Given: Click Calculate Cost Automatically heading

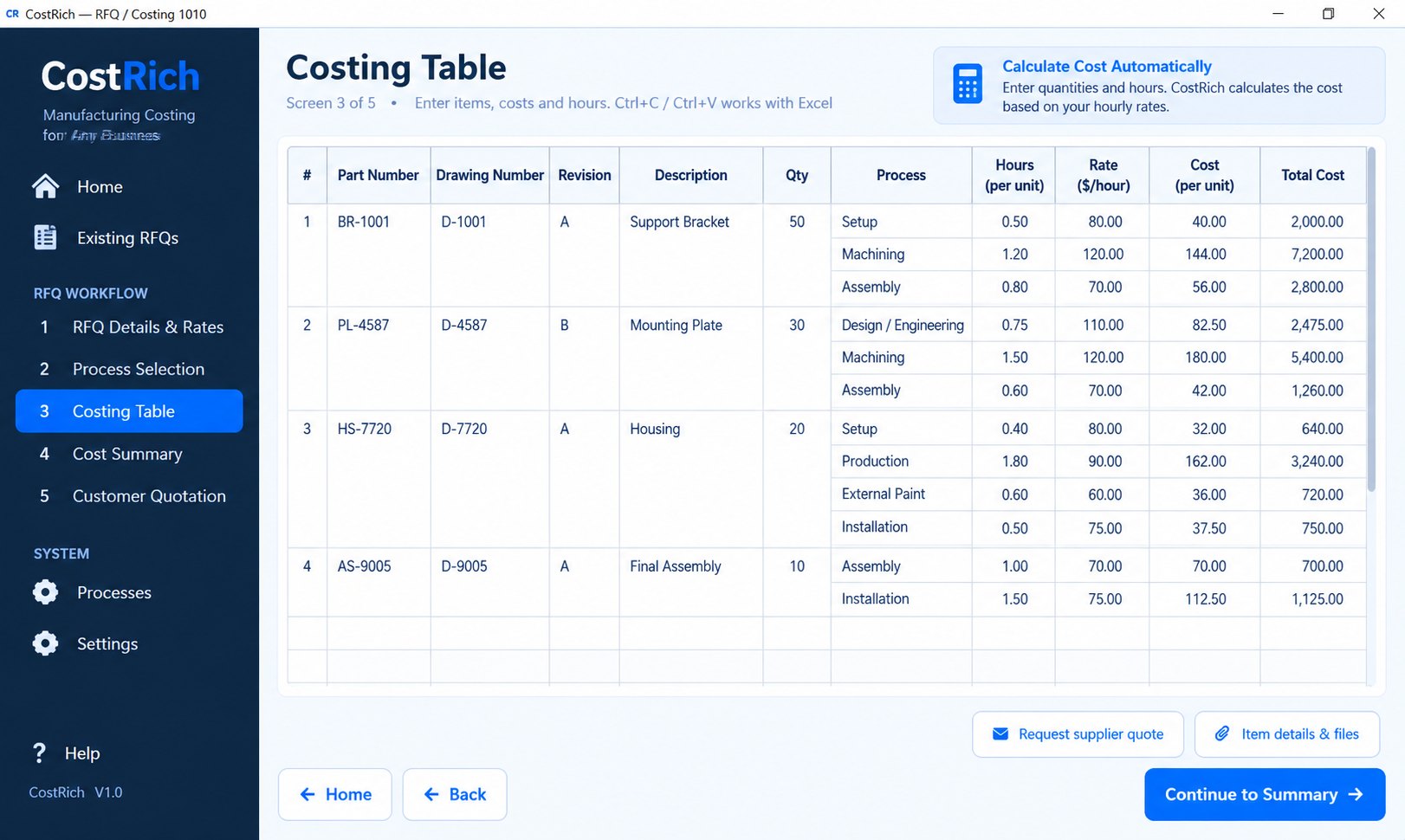Looking at the screenshot, I should point(1107,67).
